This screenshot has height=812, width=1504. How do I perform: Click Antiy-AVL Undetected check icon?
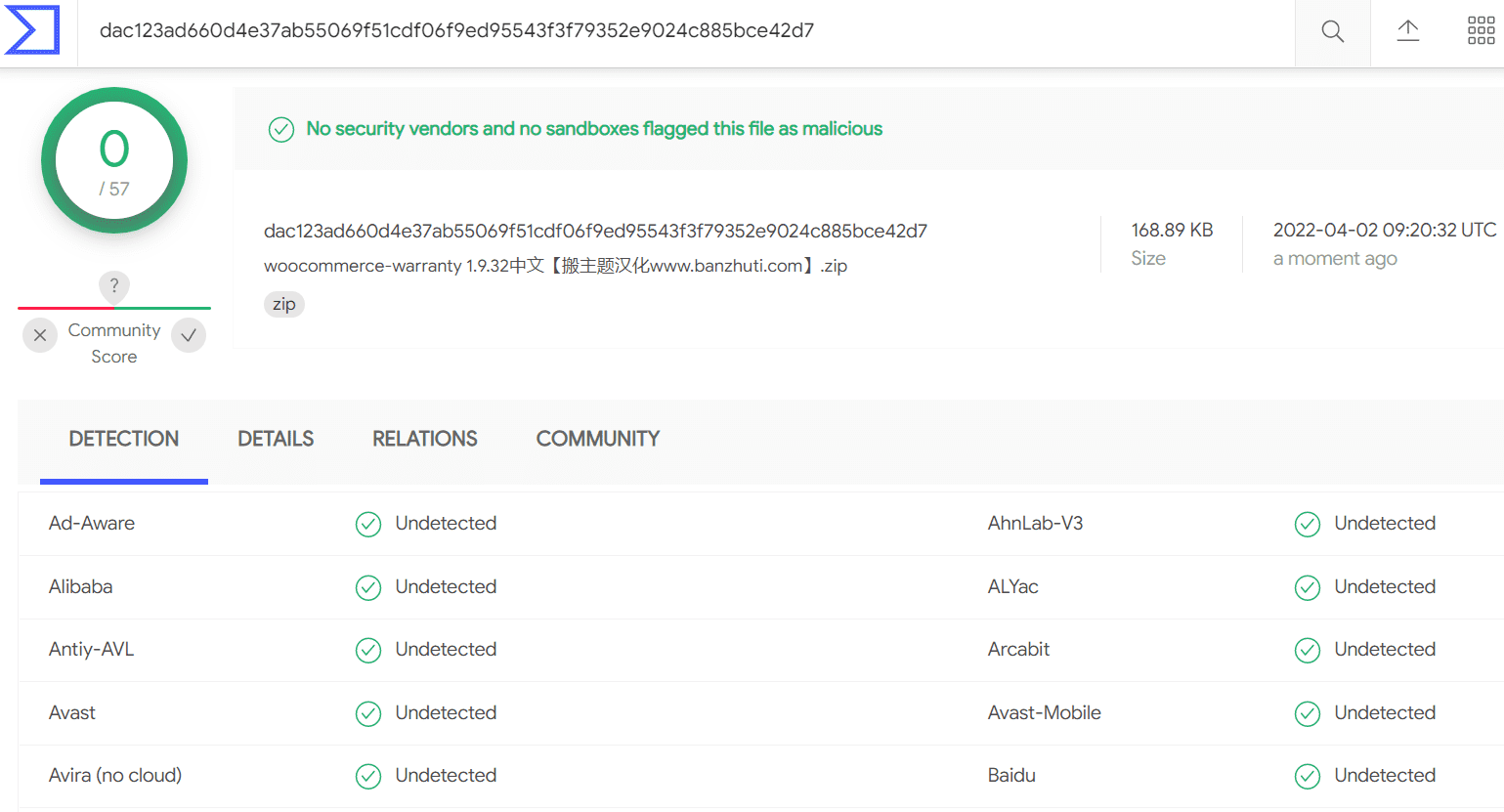pyautogui.click(x=368, y=650)
